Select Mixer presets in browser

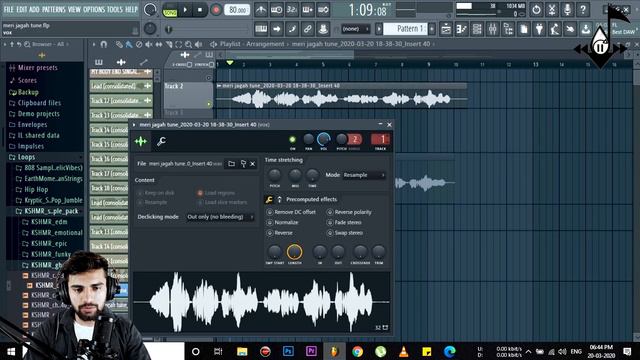coord(38,68)
